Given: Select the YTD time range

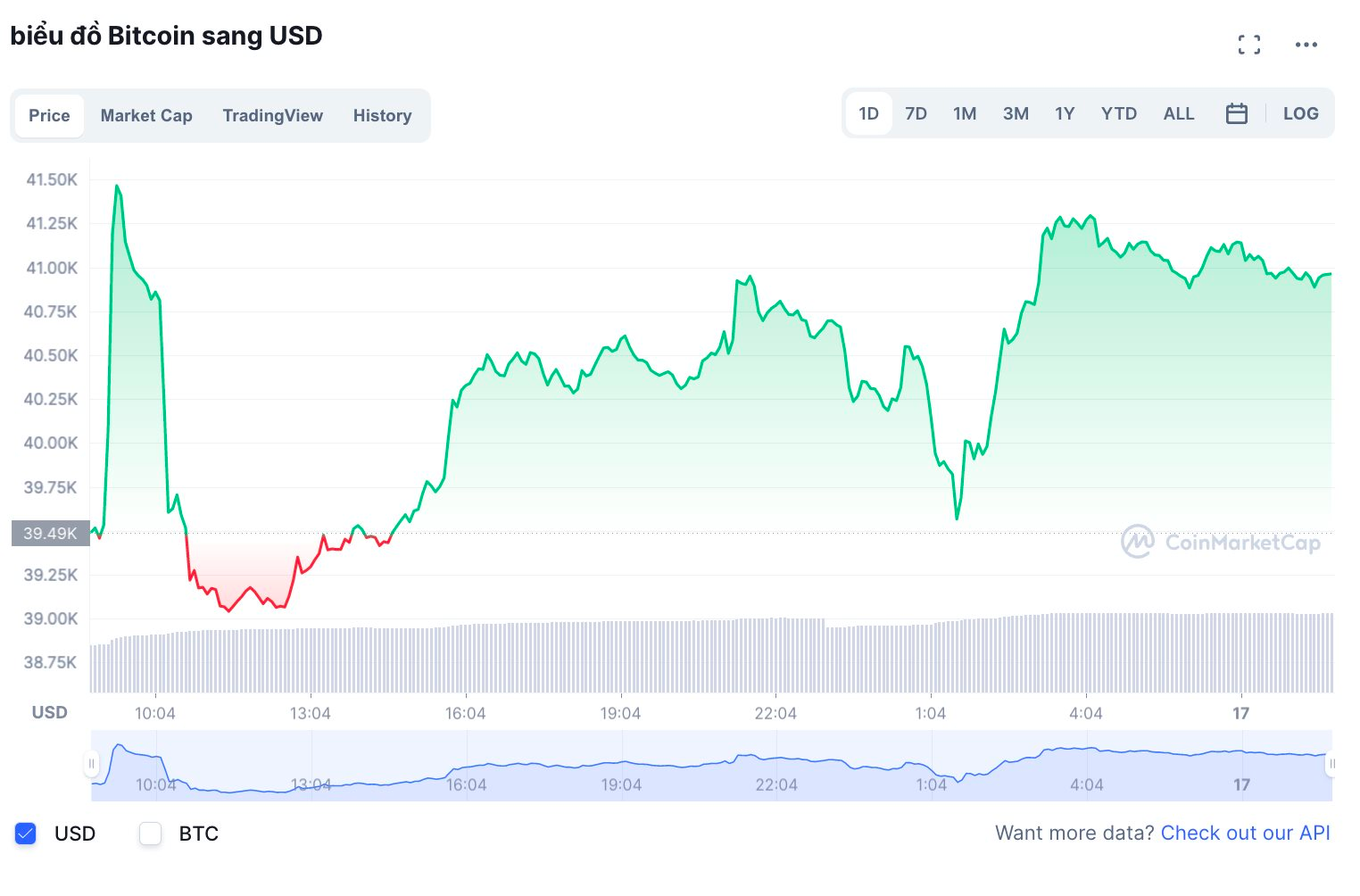Looking at the screenshot, I should click(1119, 113).
